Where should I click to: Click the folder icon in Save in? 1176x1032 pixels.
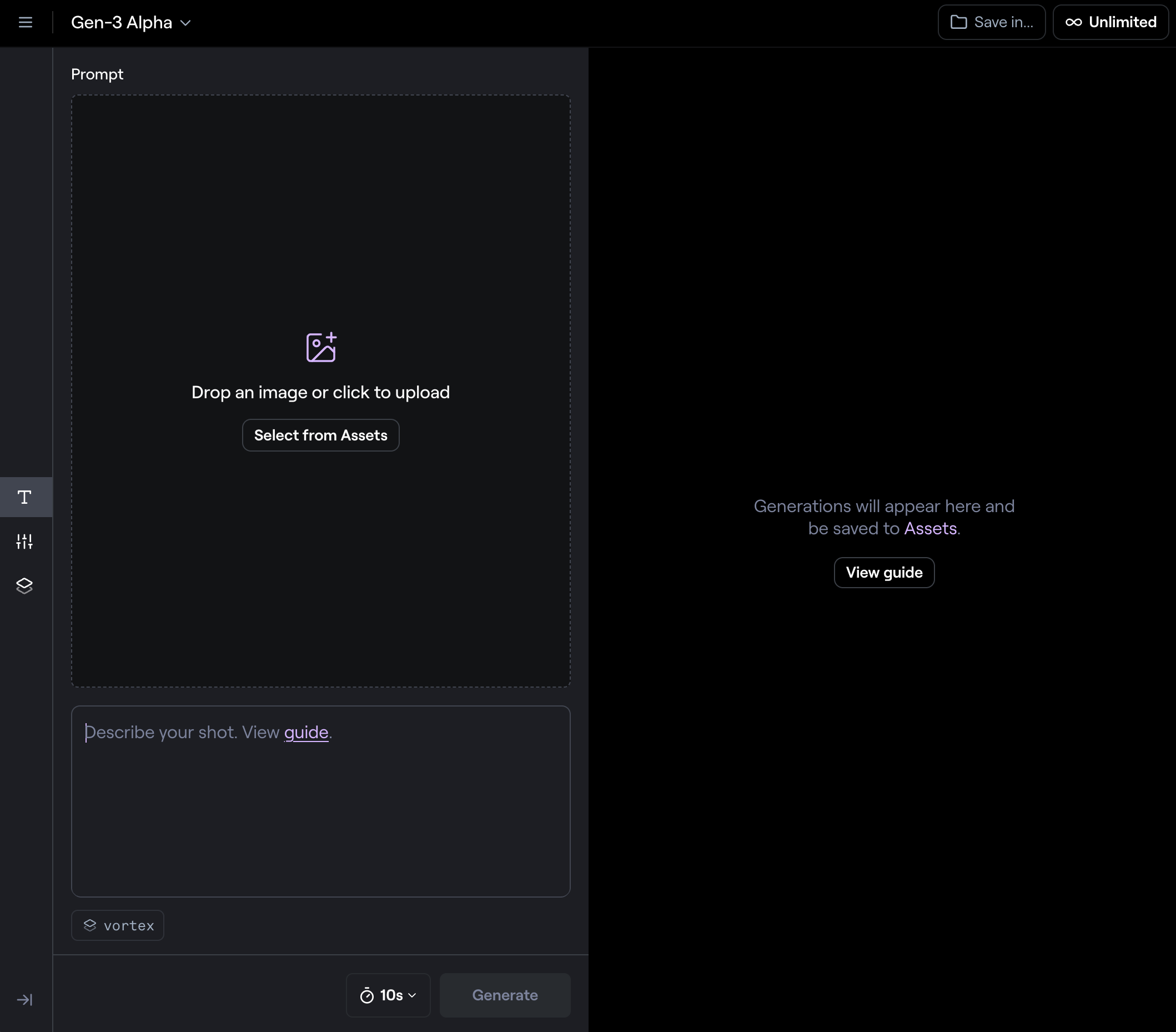click(958, 22)
